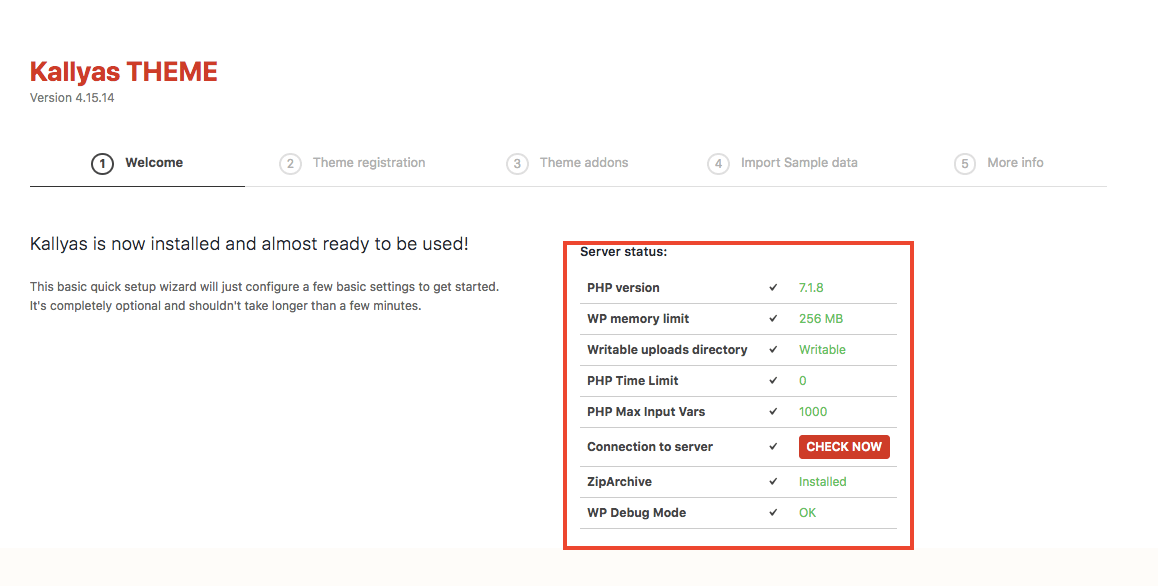
Task: Click the green Writable status text
Action: pyautogui.click(x=822, y=350)
